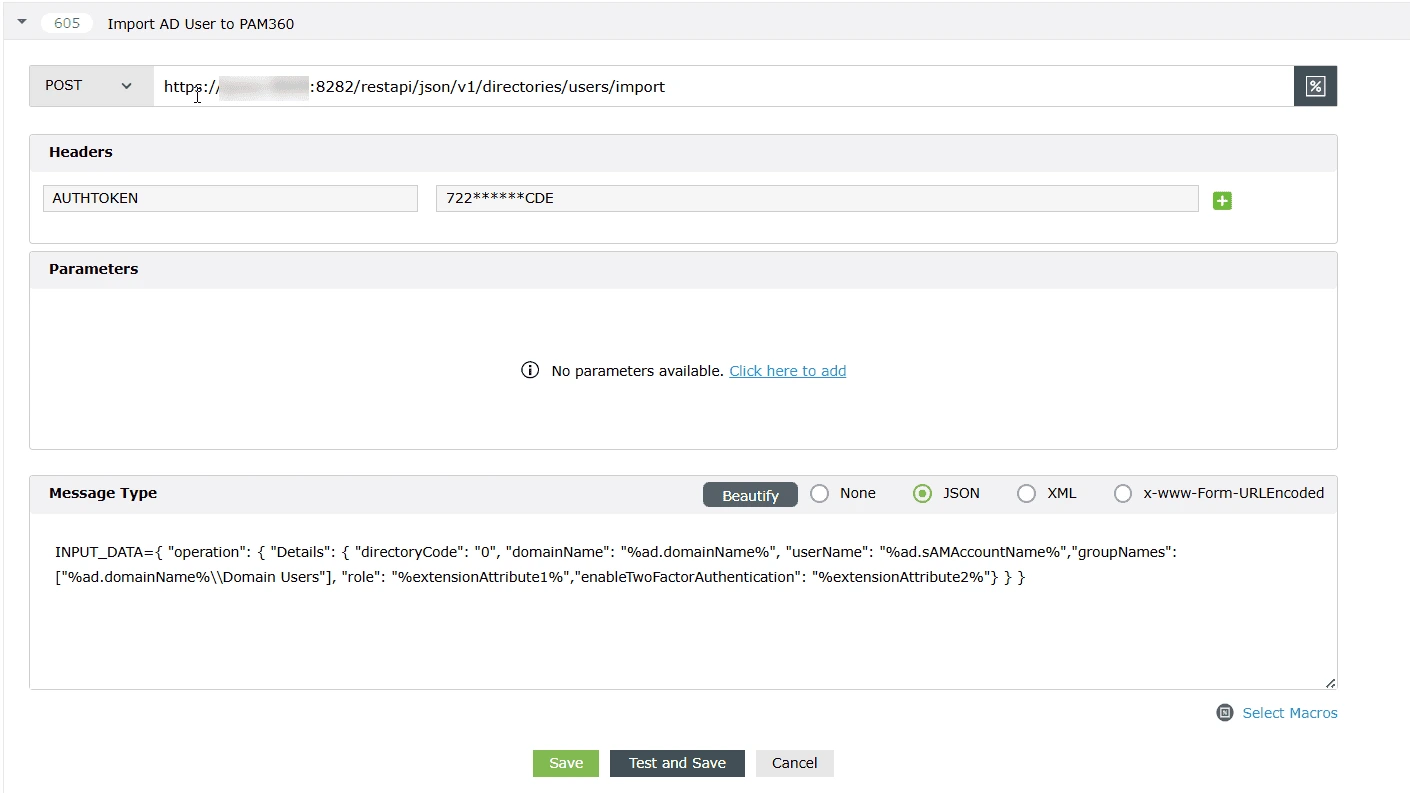Screen dimensions: 1410x793
Task: Click the Save button
Action: point(566,763)
